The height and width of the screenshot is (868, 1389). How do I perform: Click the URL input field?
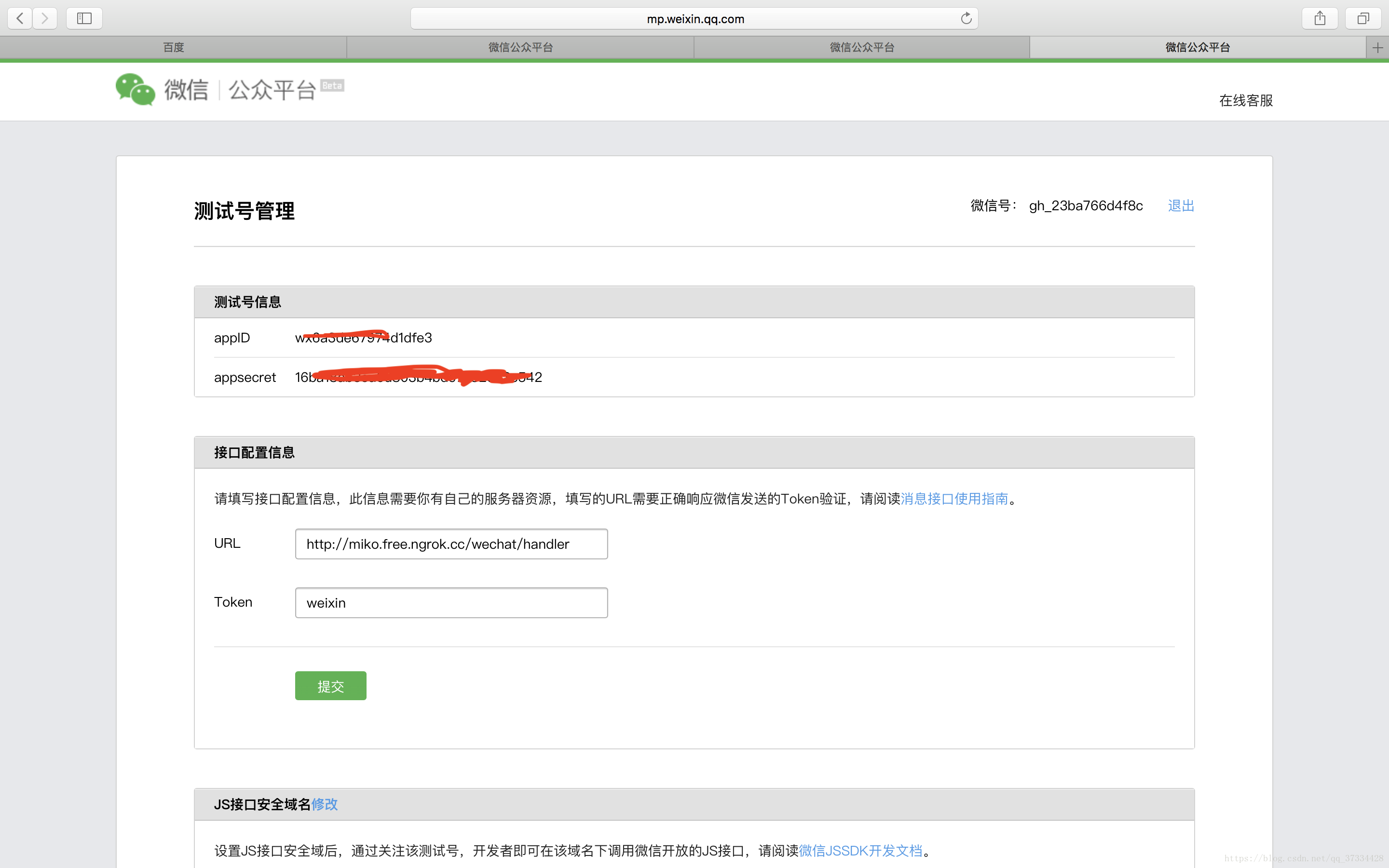point(451,543)
